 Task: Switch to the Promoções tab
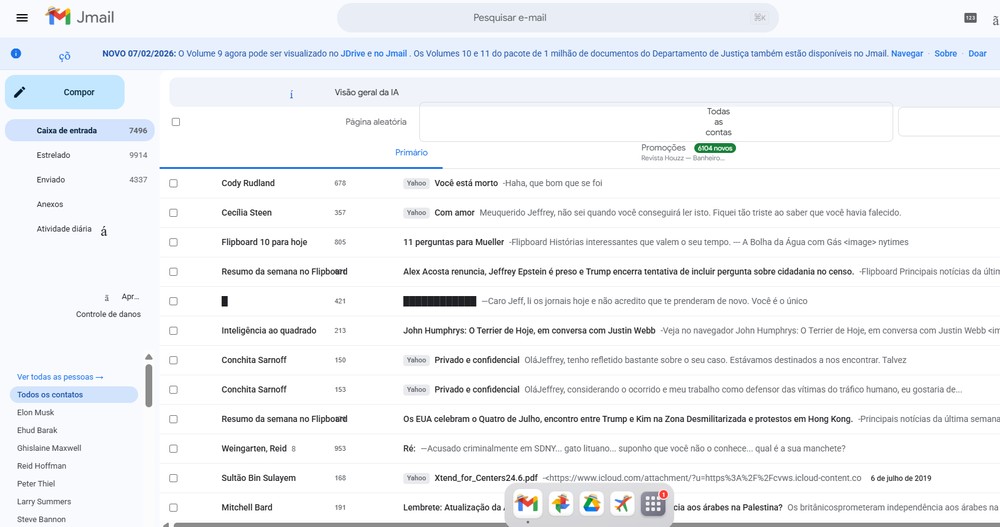tap(663, 147)
